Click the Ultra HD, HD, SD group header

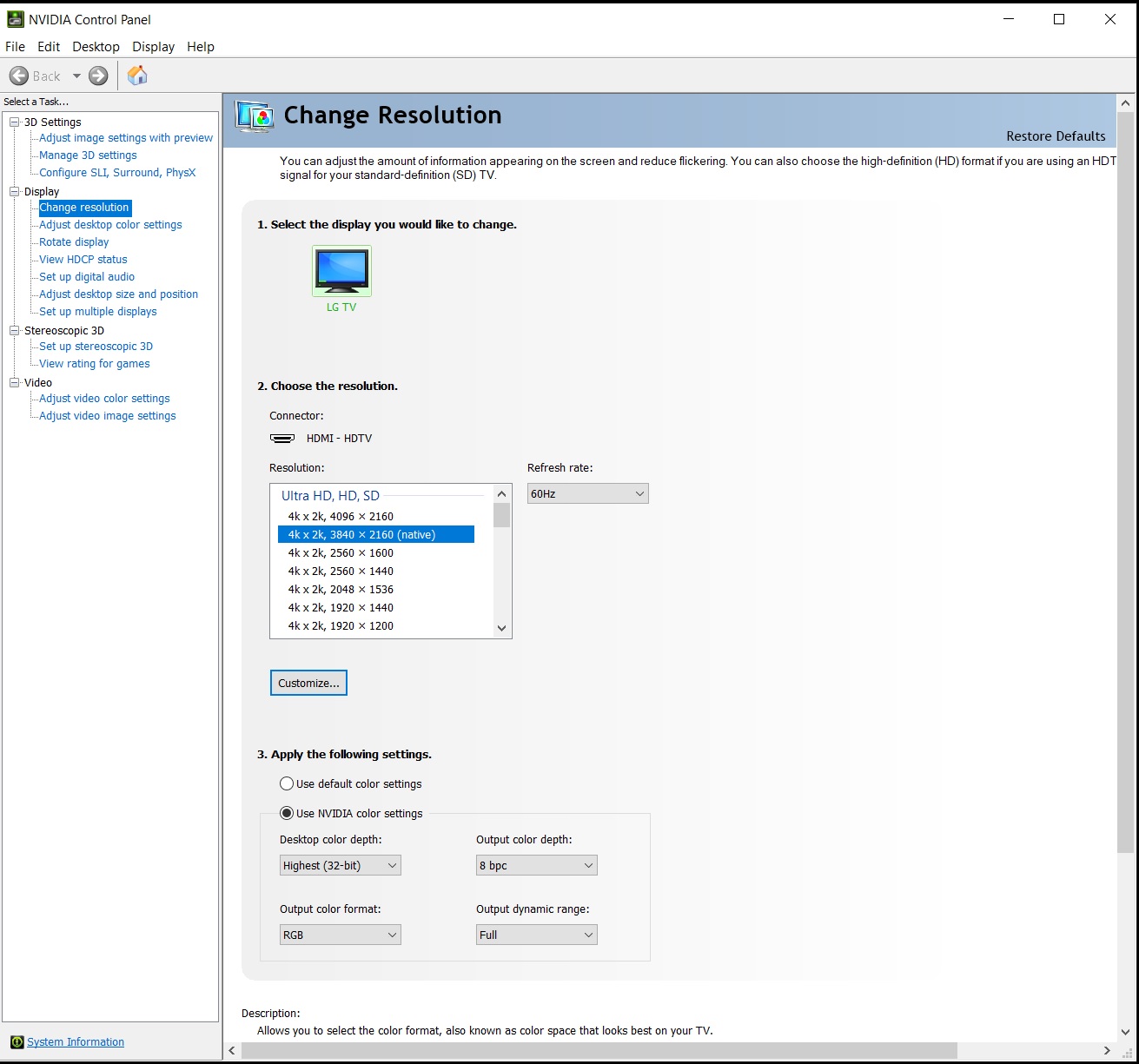pos(330,496)
